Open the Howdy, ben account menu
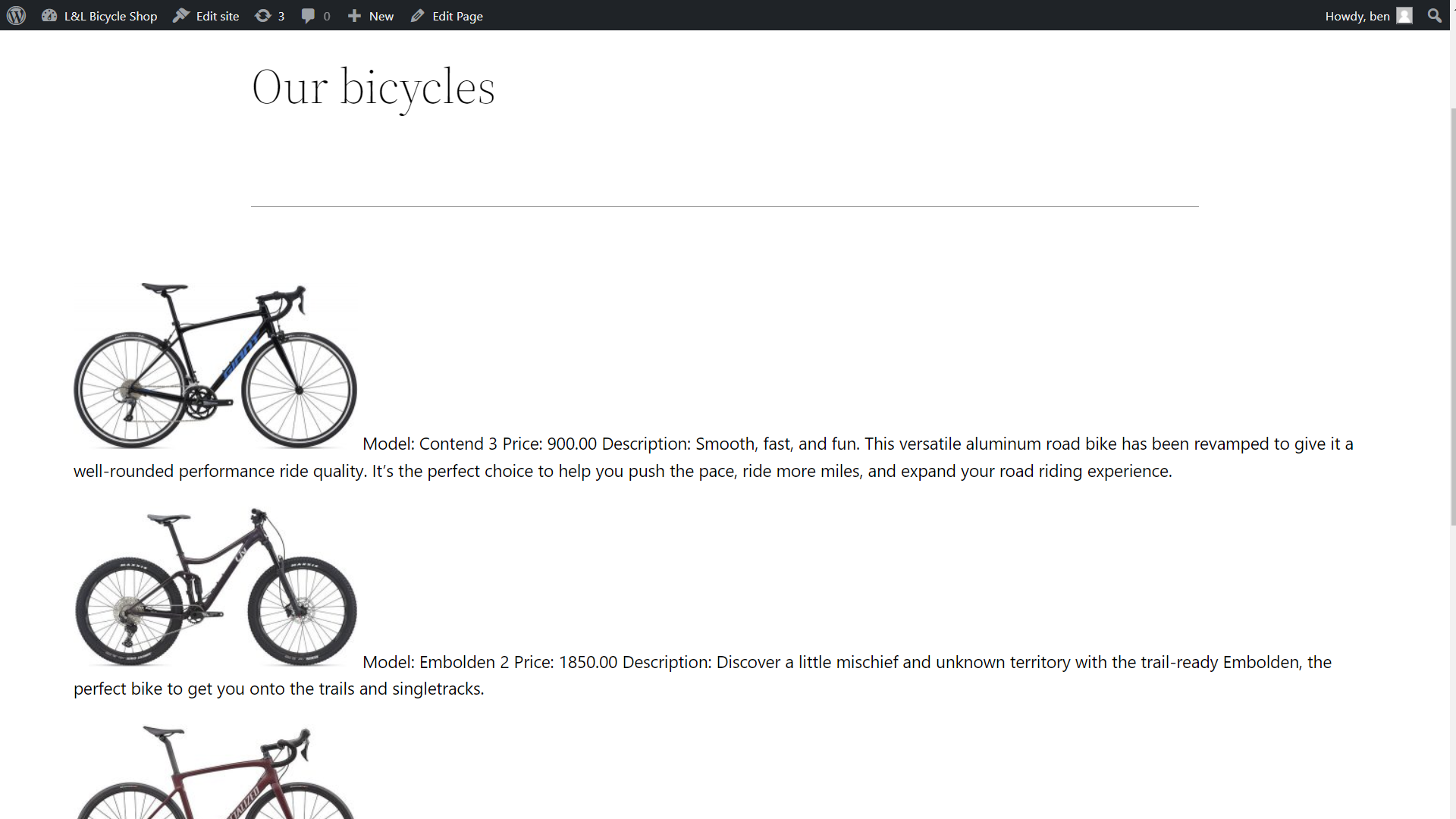The image size is (1456, 819). point(1357,16)
